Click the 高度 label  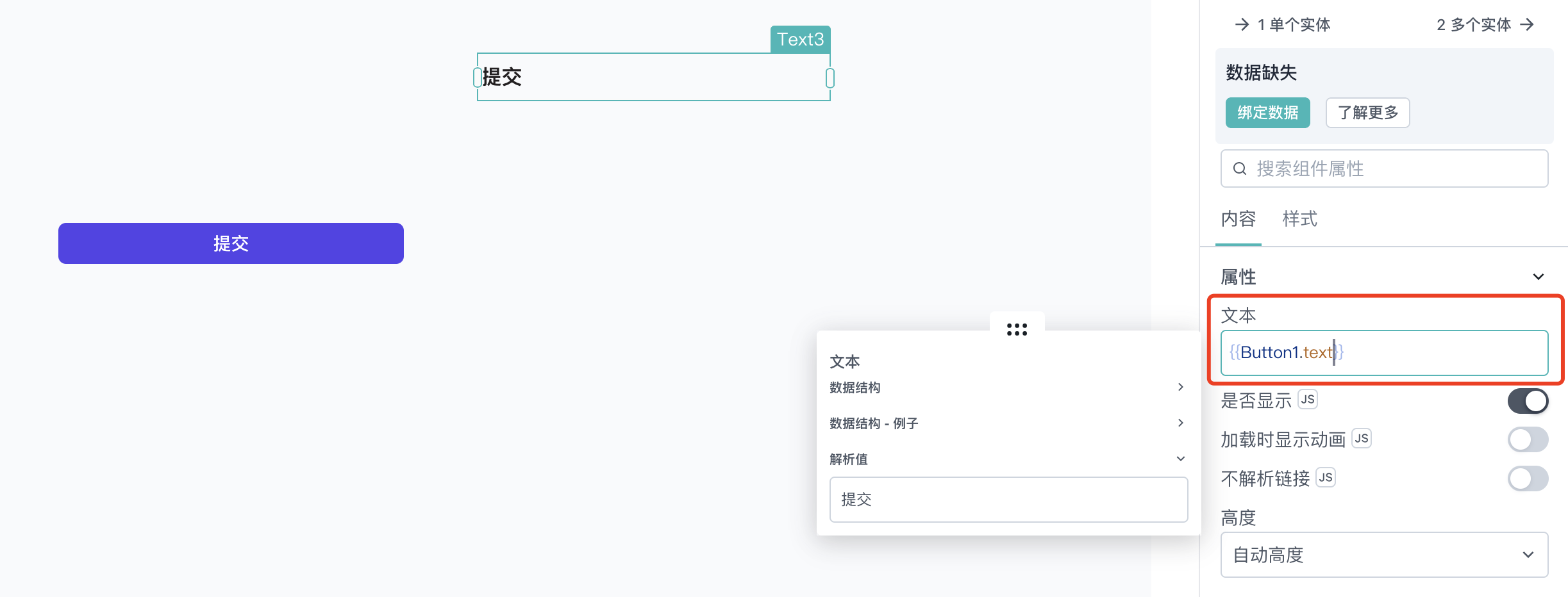(x=1238, y=518)
